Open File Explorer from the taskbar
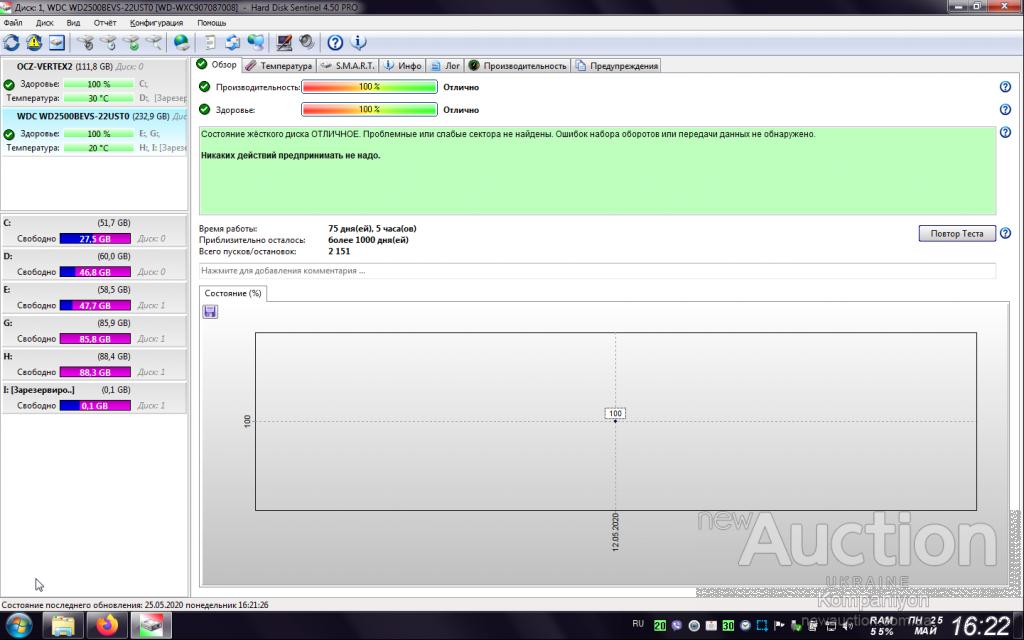 (63, 626)
